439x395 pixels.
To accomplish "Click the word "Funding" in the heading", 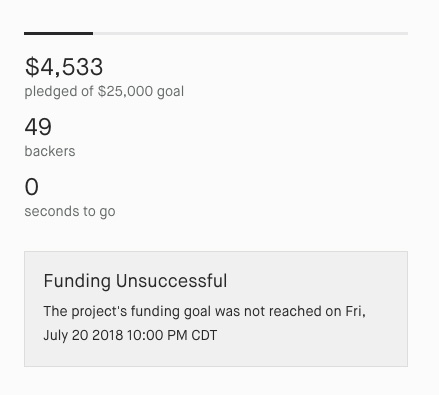I will point(77,281).
